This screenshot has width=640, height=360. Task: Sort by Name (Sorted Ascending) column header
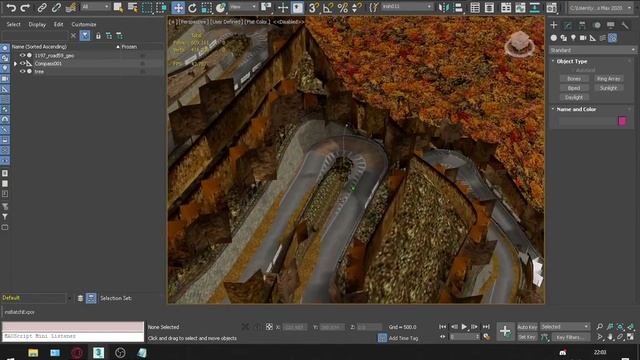[x=39, y=47]
